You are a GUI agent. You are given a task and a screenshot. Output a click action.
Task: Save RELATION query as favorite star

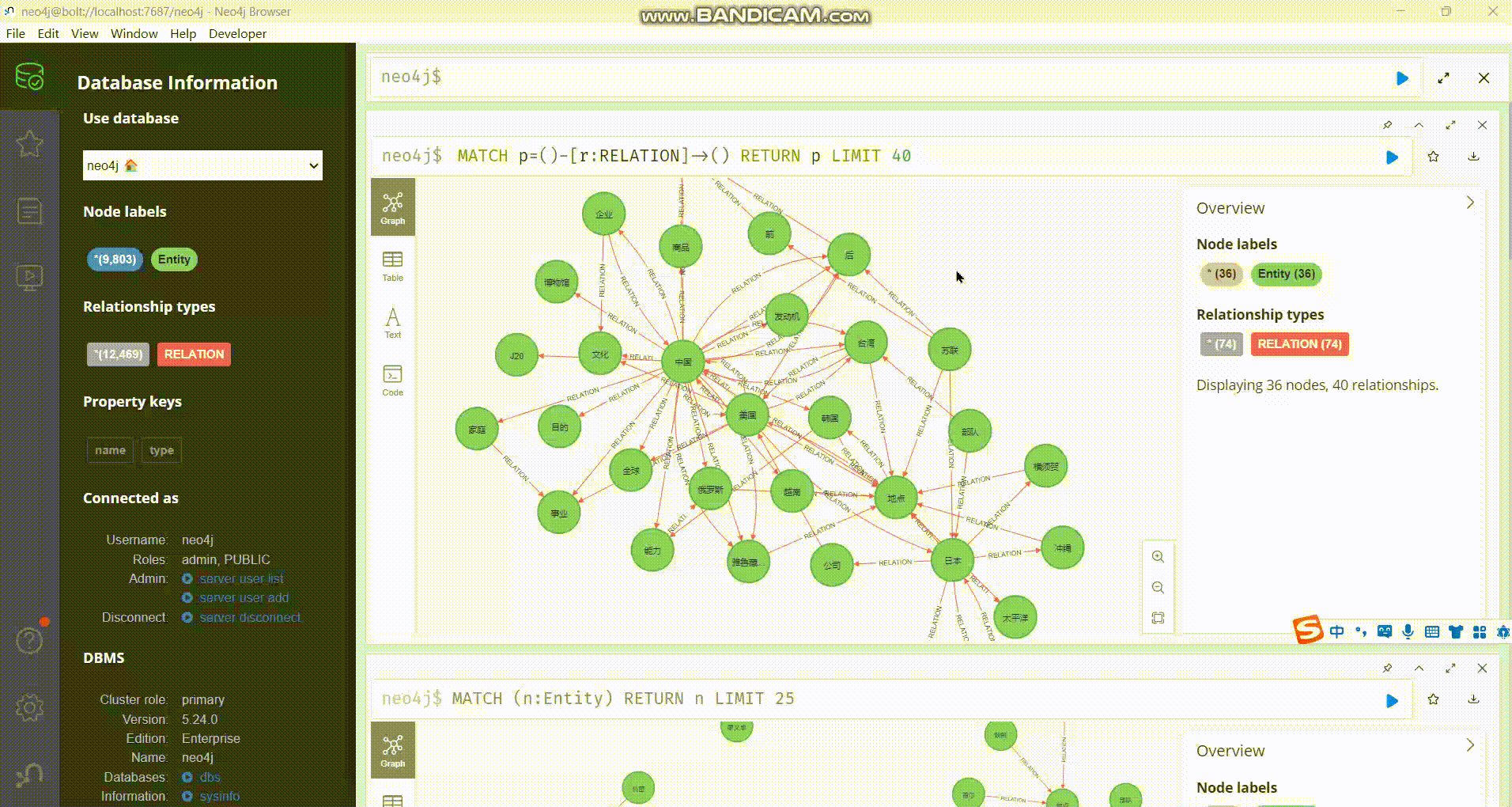coord(1433,157)
